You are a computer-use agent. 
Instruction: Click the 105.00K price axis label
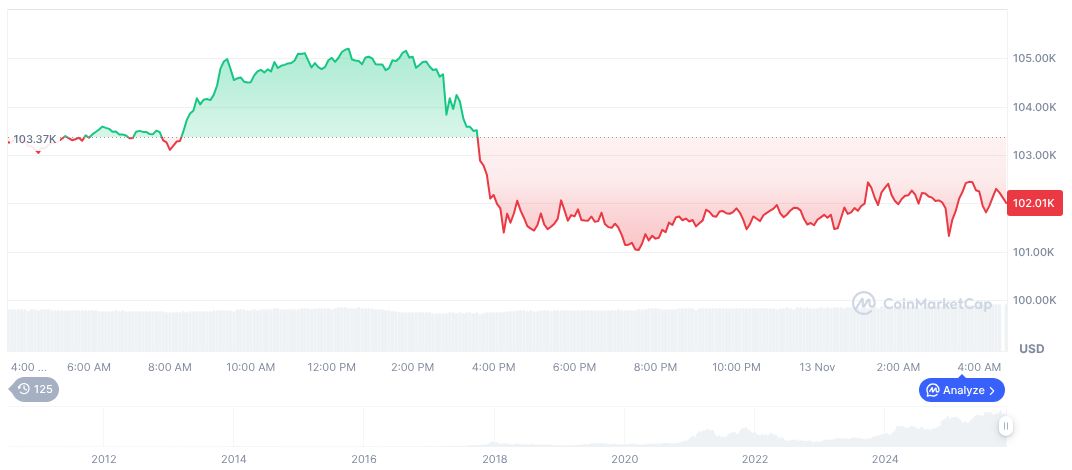pyautogui.click(x=1034, y=59)
